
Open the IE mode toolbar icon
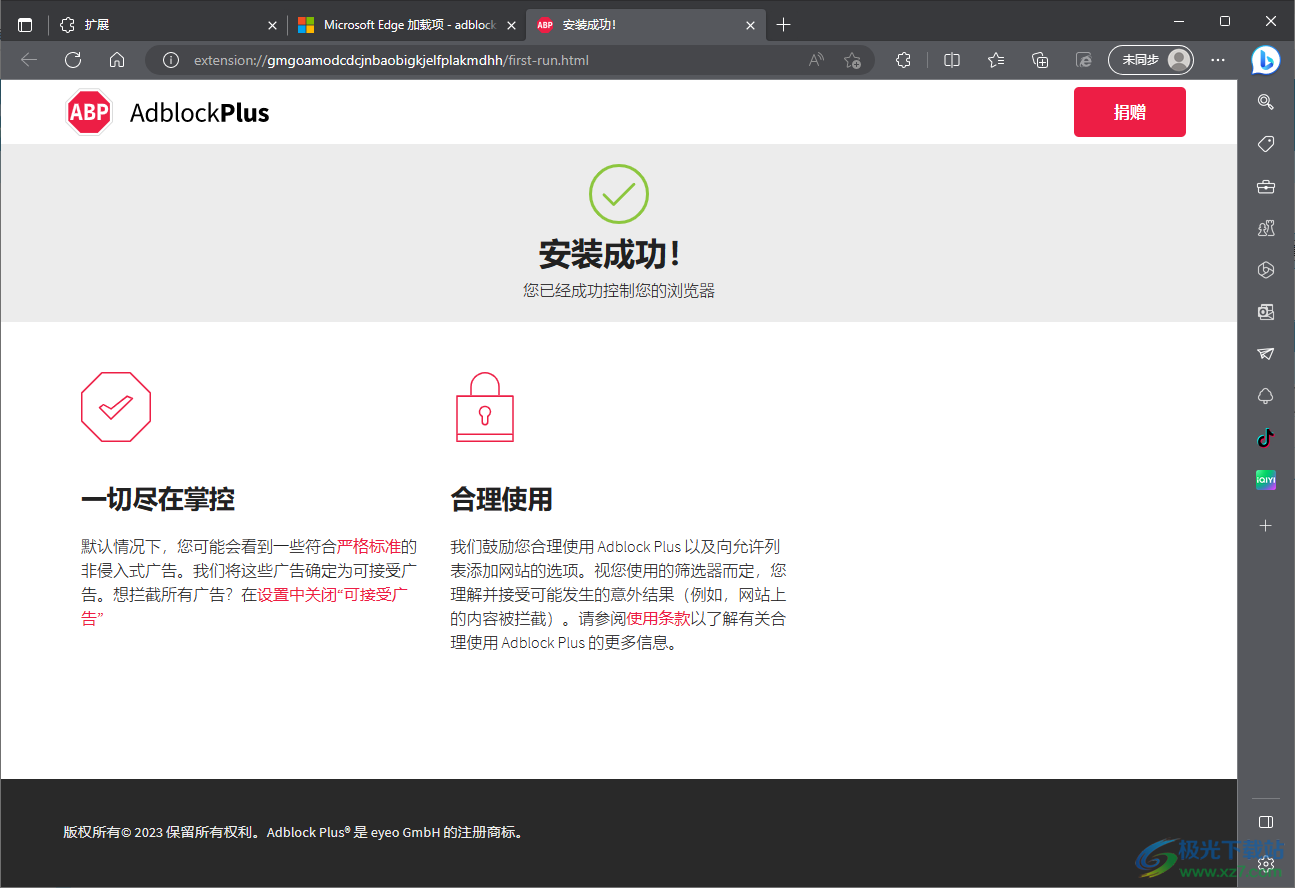click(1084, 60)
